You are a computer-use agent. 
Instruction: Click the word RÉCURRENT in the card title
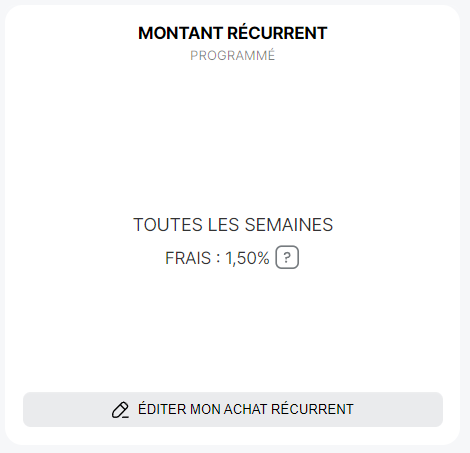[x=277, y=33]
